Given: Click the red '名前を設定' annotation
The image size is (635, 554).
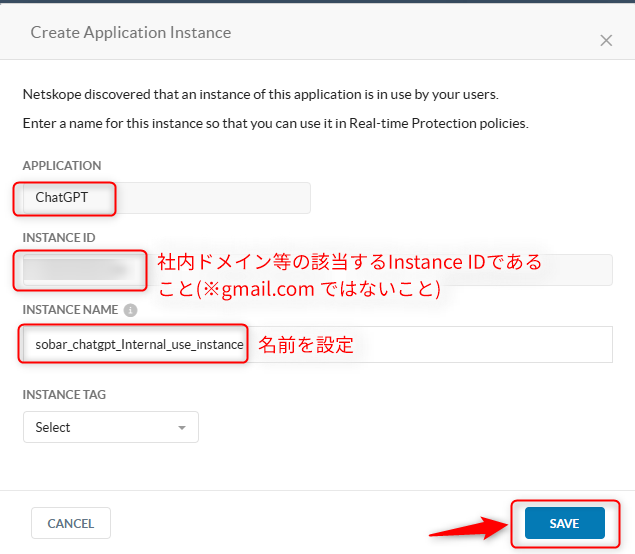Looking at the screenshot, I should (306, 345).
